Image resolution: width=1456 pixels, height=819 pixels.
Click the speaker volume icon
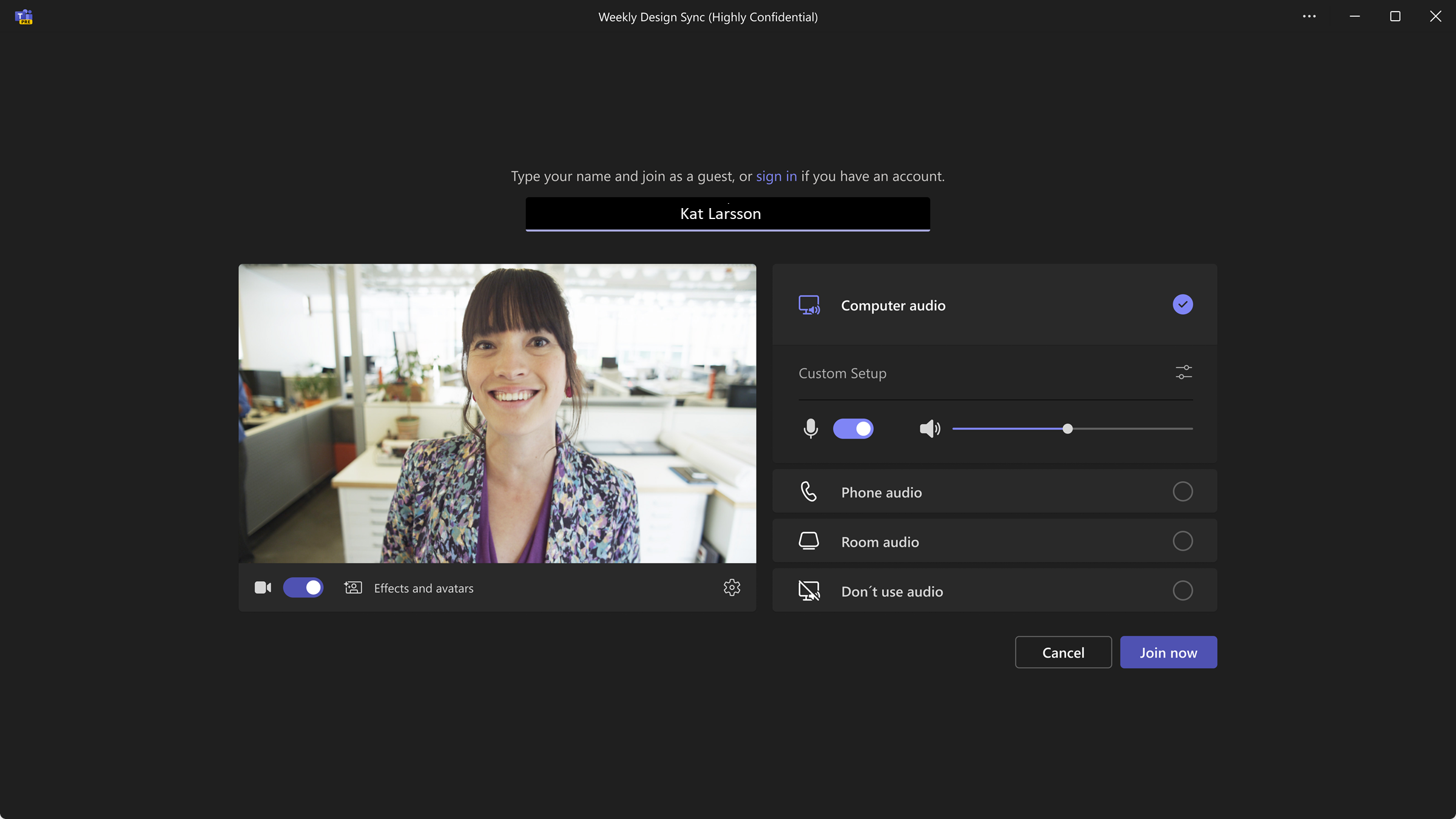[929, 428]
